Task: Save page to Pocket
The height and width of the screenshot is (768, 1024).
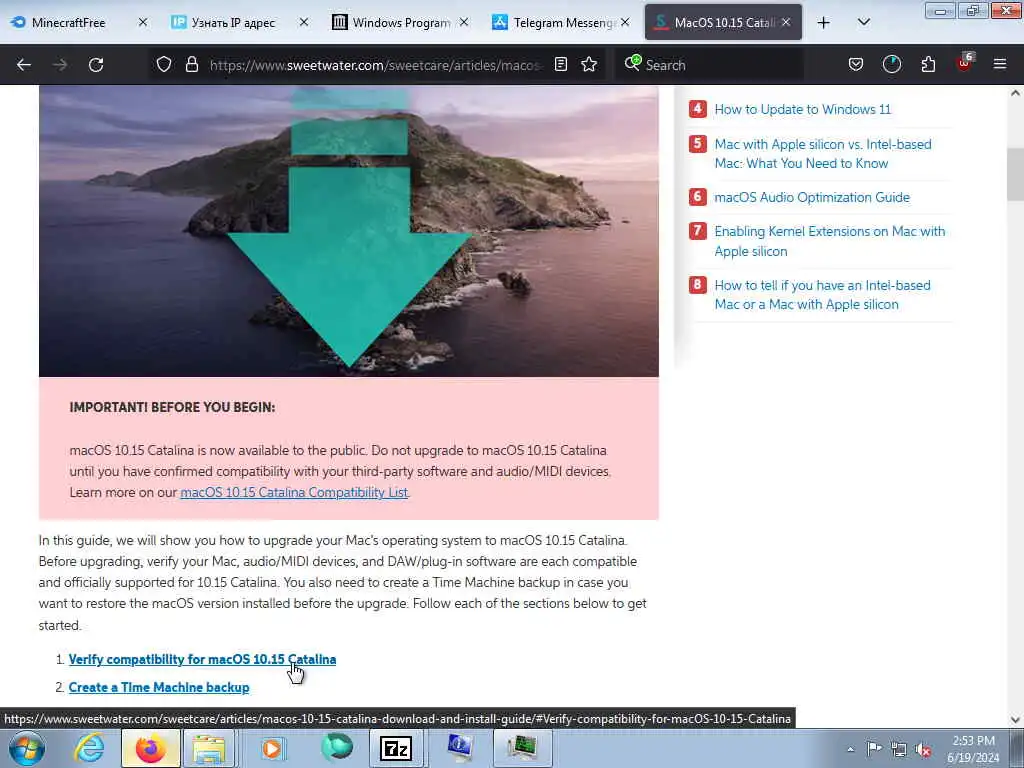Action: pyautogui.click(x=856, y=64)
